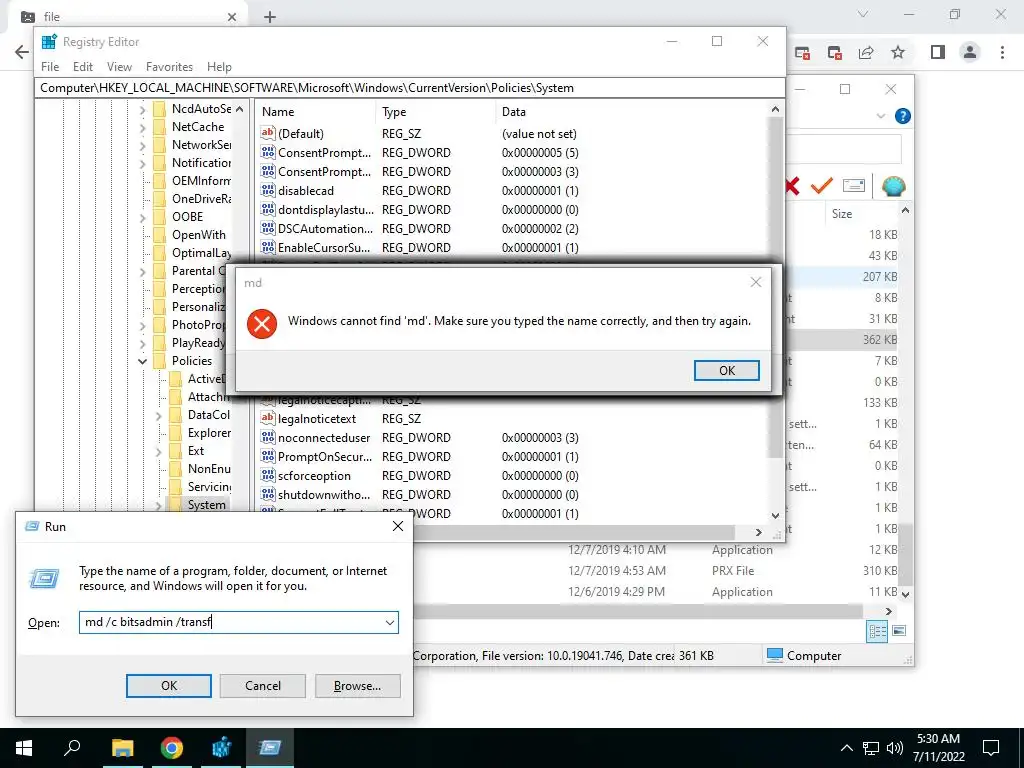Select the (Default) registry value icon

268,133
